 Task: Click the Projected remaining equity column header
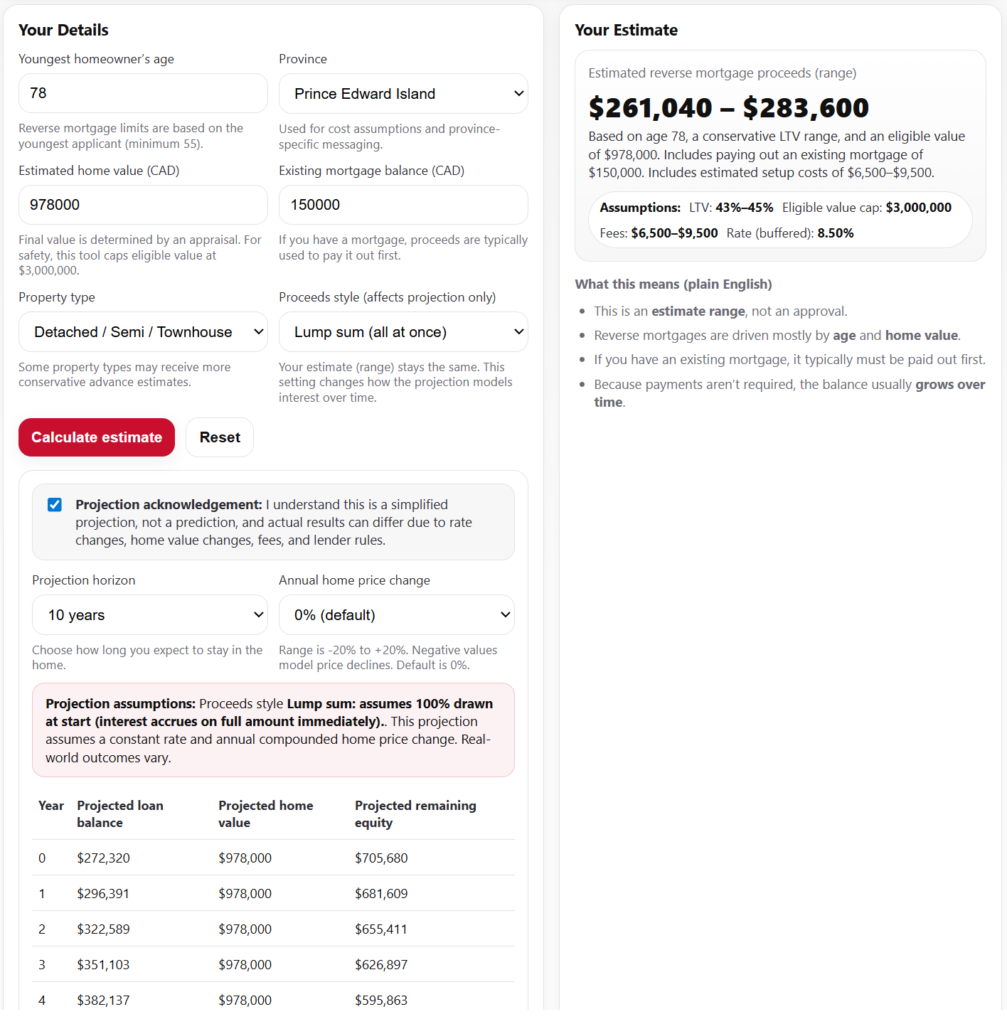(415, 814)
